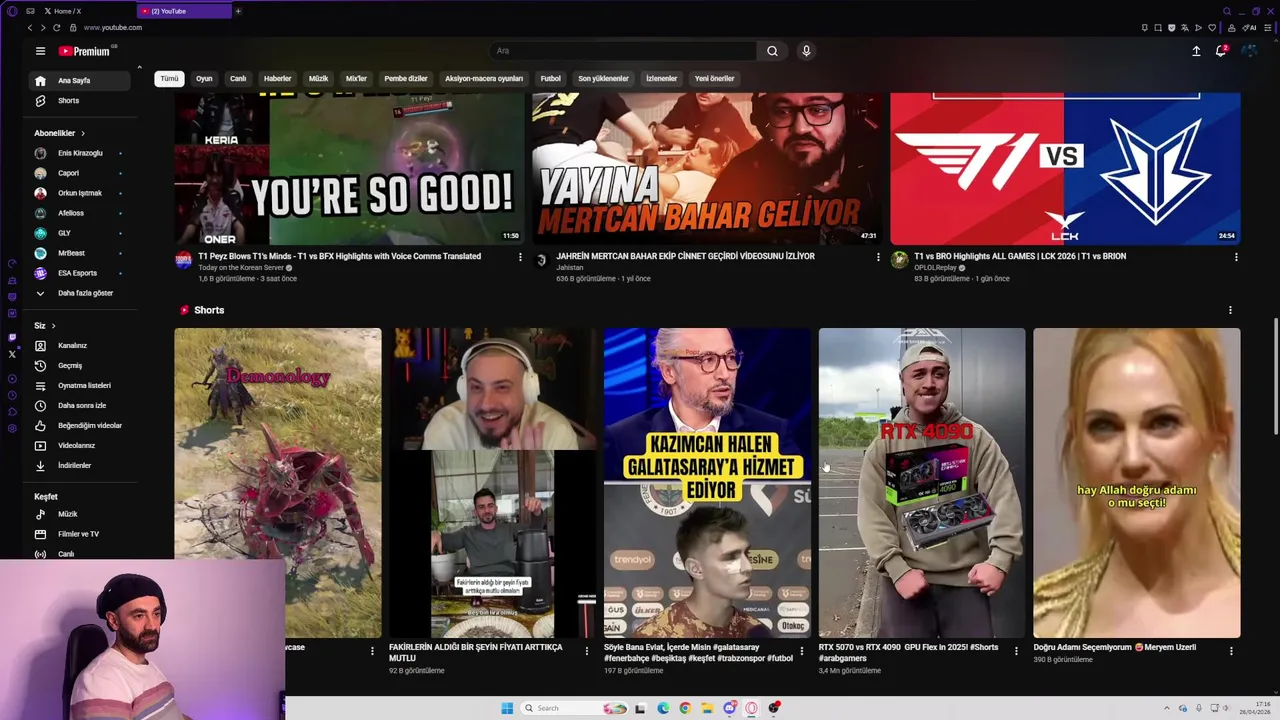Open Today on the Korean Server channel
This screenshot has height=720, width=1280.
(x=241, y=268)
